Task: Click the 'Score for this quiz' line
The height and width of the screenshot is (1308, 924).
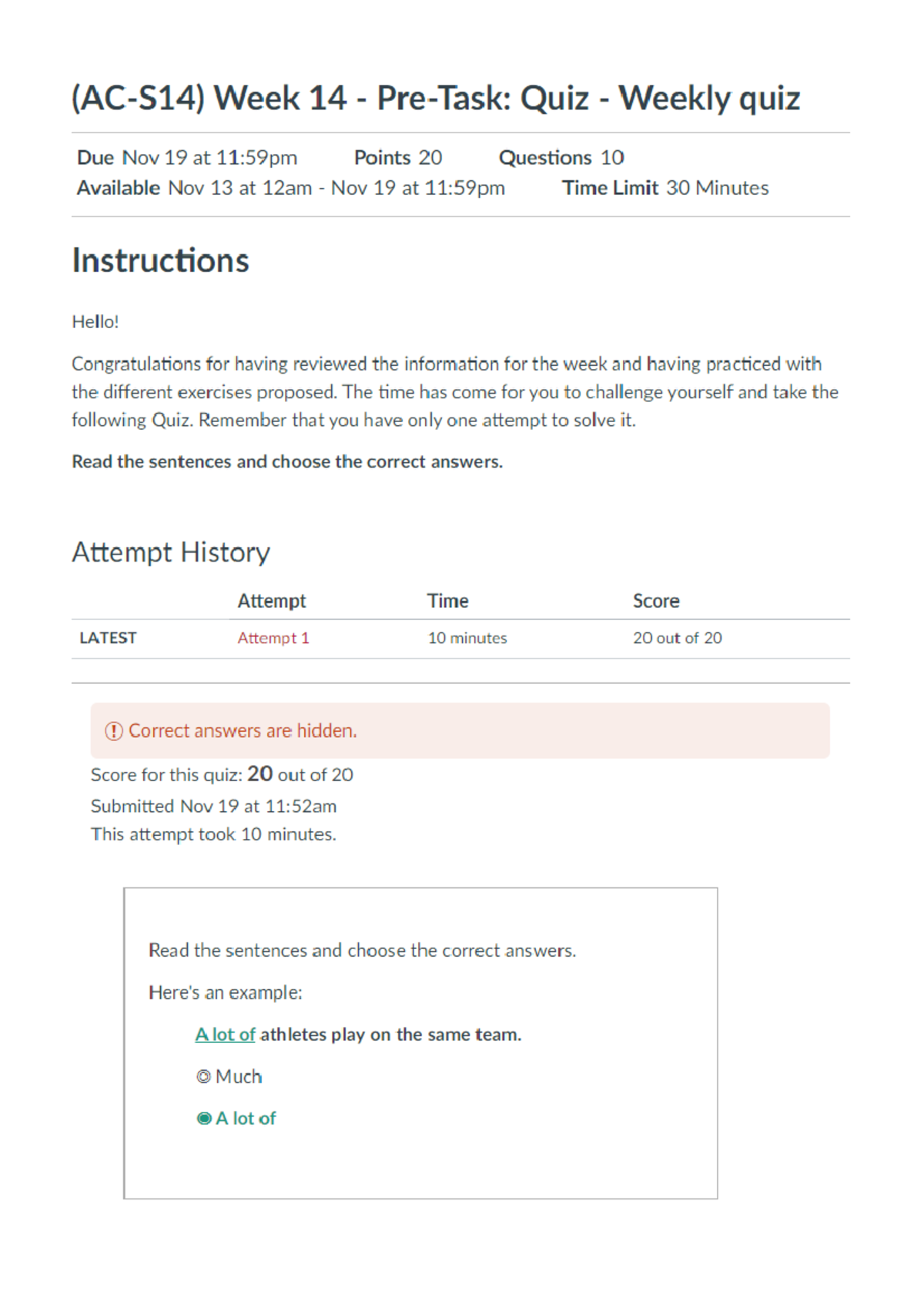Action: point(222,774)
